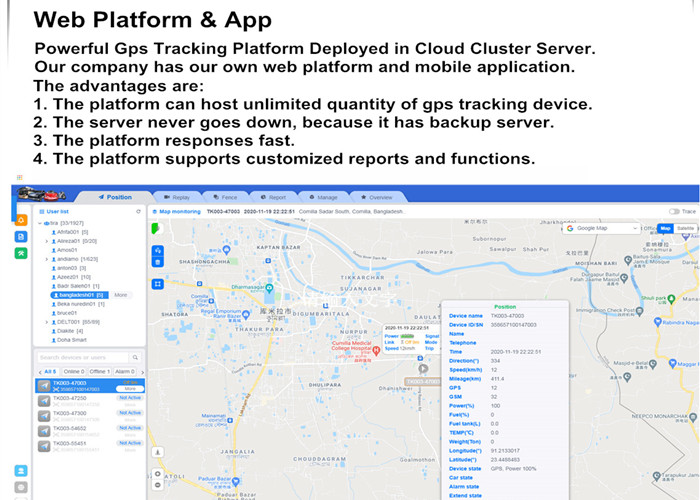Click the orange alarm bell sidebar icon
This screenshot has height=500, width=700.
click(x=21, y=218)
